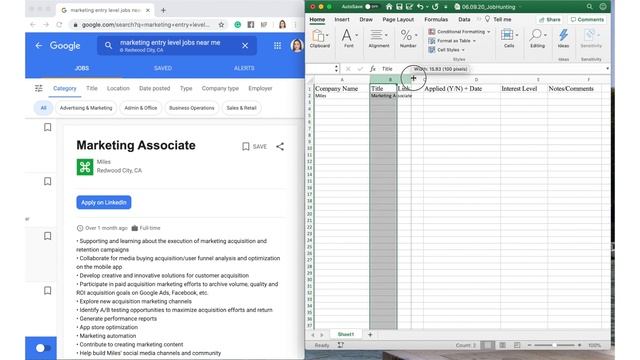Open the Cell Styles dropdown
Image resolution: width=640 pixels, height=360 pixels.
[x=447, y=50]
